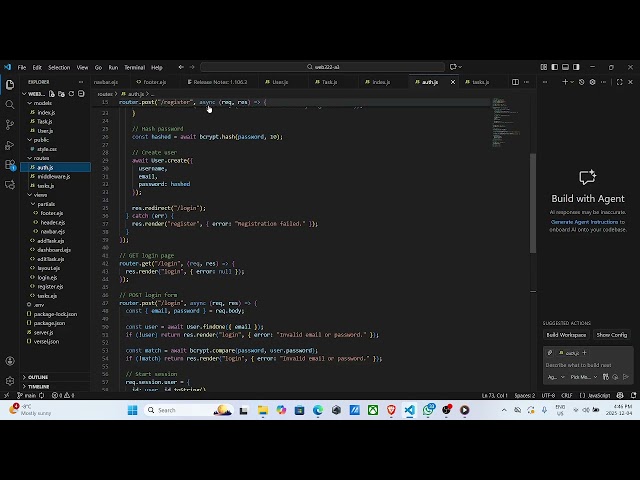Go back in navigation history
Screen dimensions: 640x480
click(x=181, y=67)
